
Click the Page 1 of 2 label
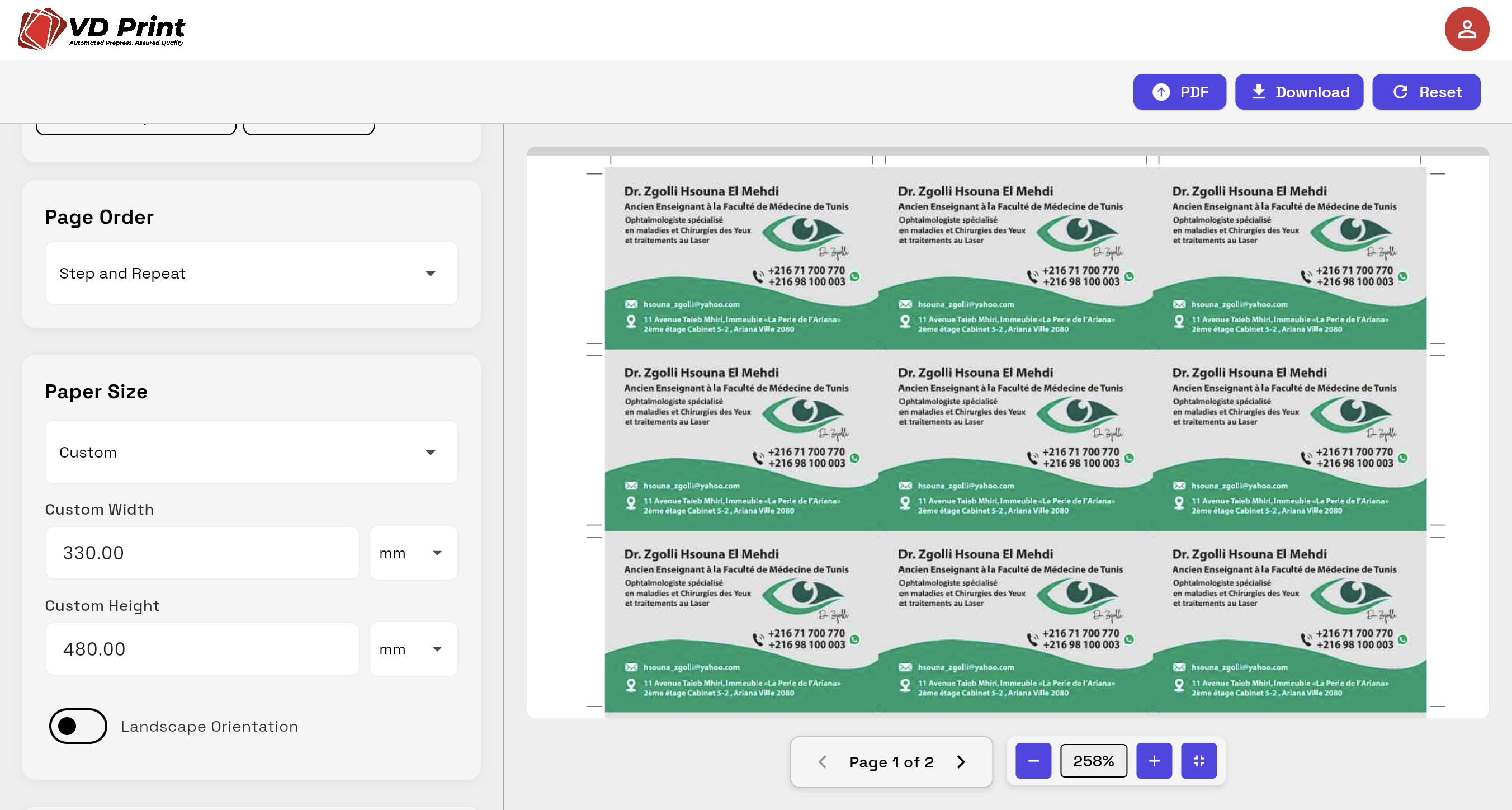(x=891, y=762)
